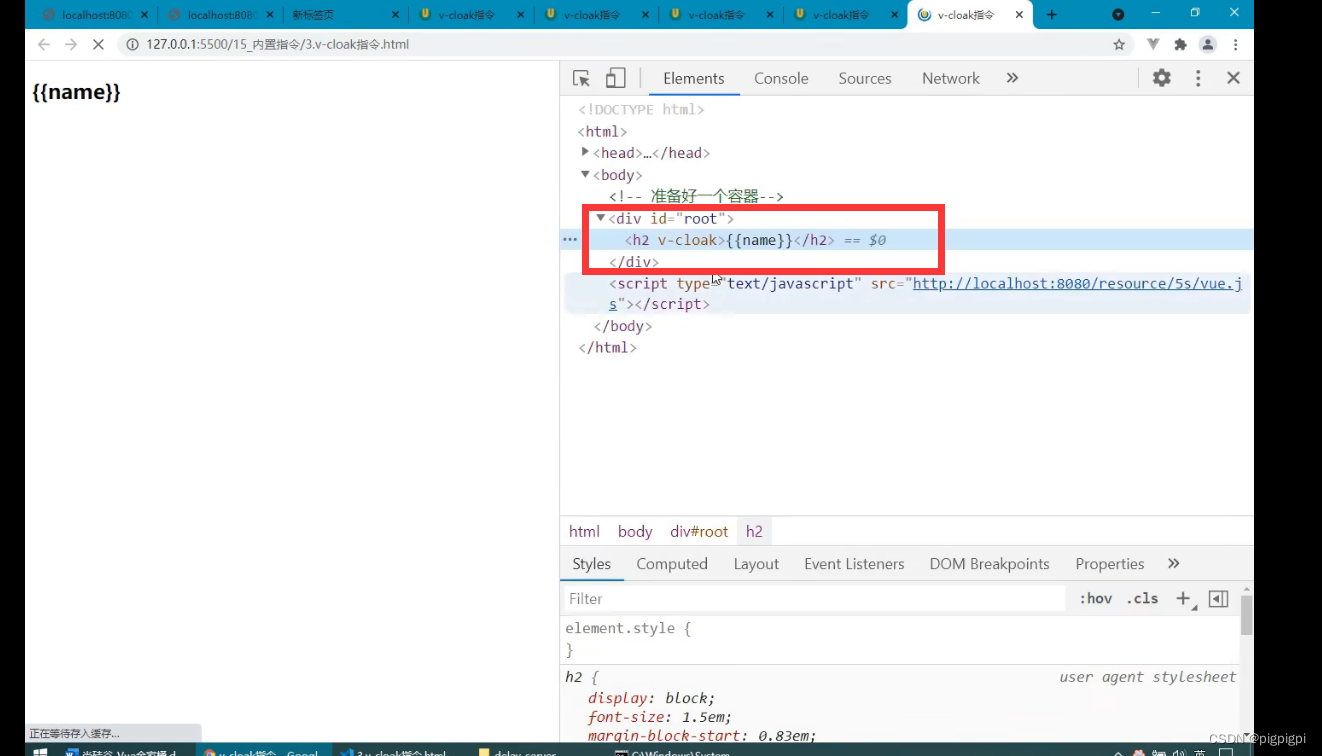Go forward using the browser arrow
Image resolution: width=1322 pixels, height=756 pixels.
[71, 45]
